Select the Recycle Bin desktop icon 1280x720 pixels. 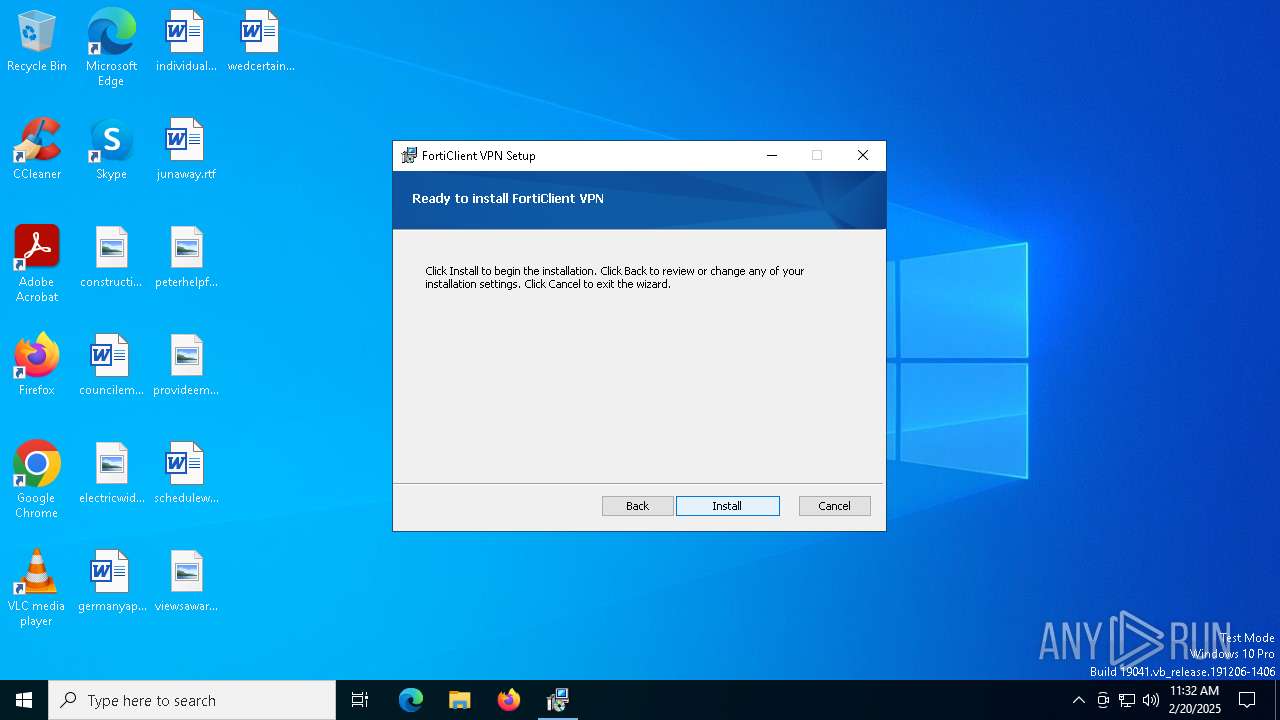pyautogui.click(x=37, y=42)
